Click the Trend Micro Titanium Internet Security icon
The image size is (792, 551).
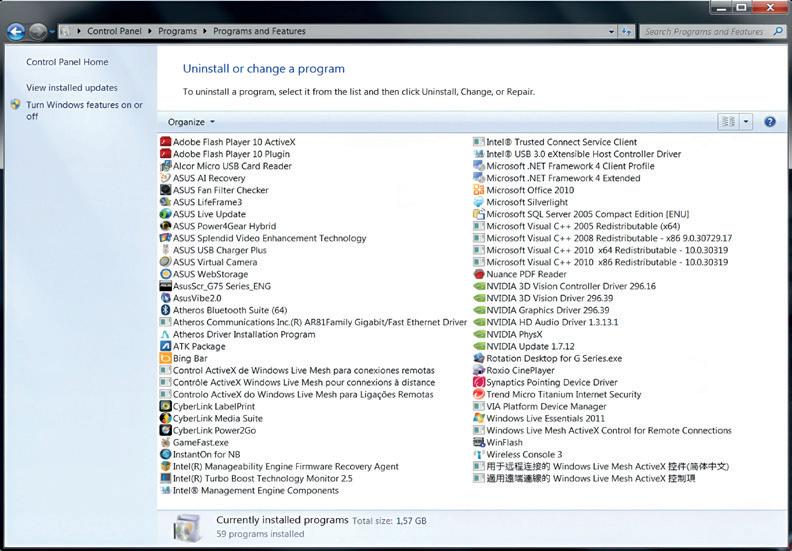[x=478, y=394]
